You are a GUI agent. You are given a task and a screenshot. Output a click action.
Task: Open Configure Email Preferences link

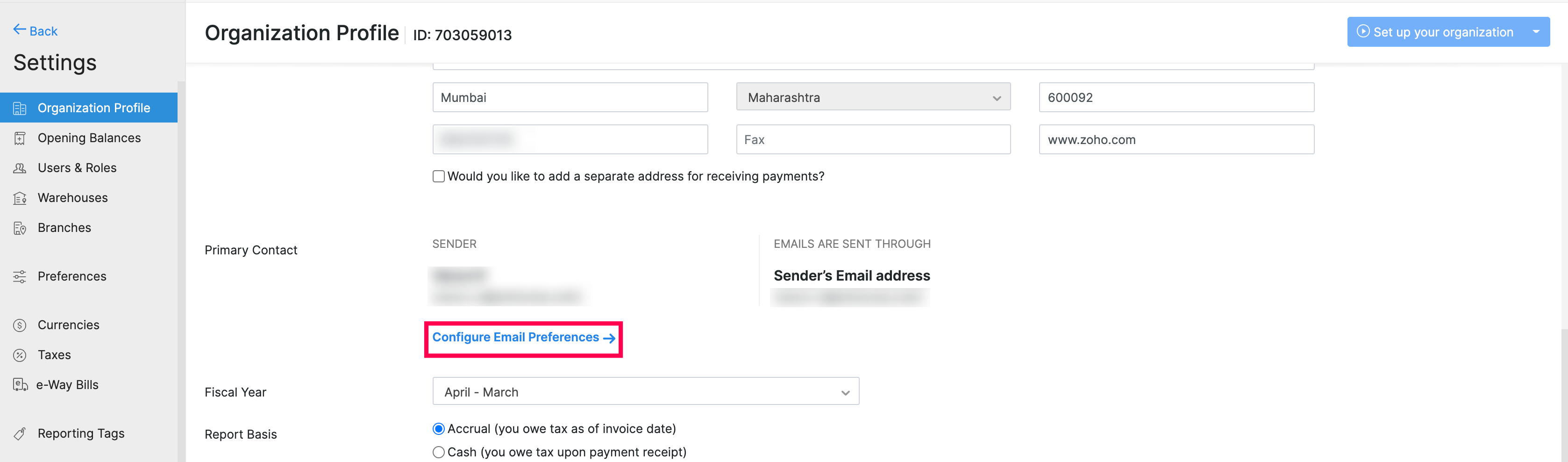click(x=523, y=338)
